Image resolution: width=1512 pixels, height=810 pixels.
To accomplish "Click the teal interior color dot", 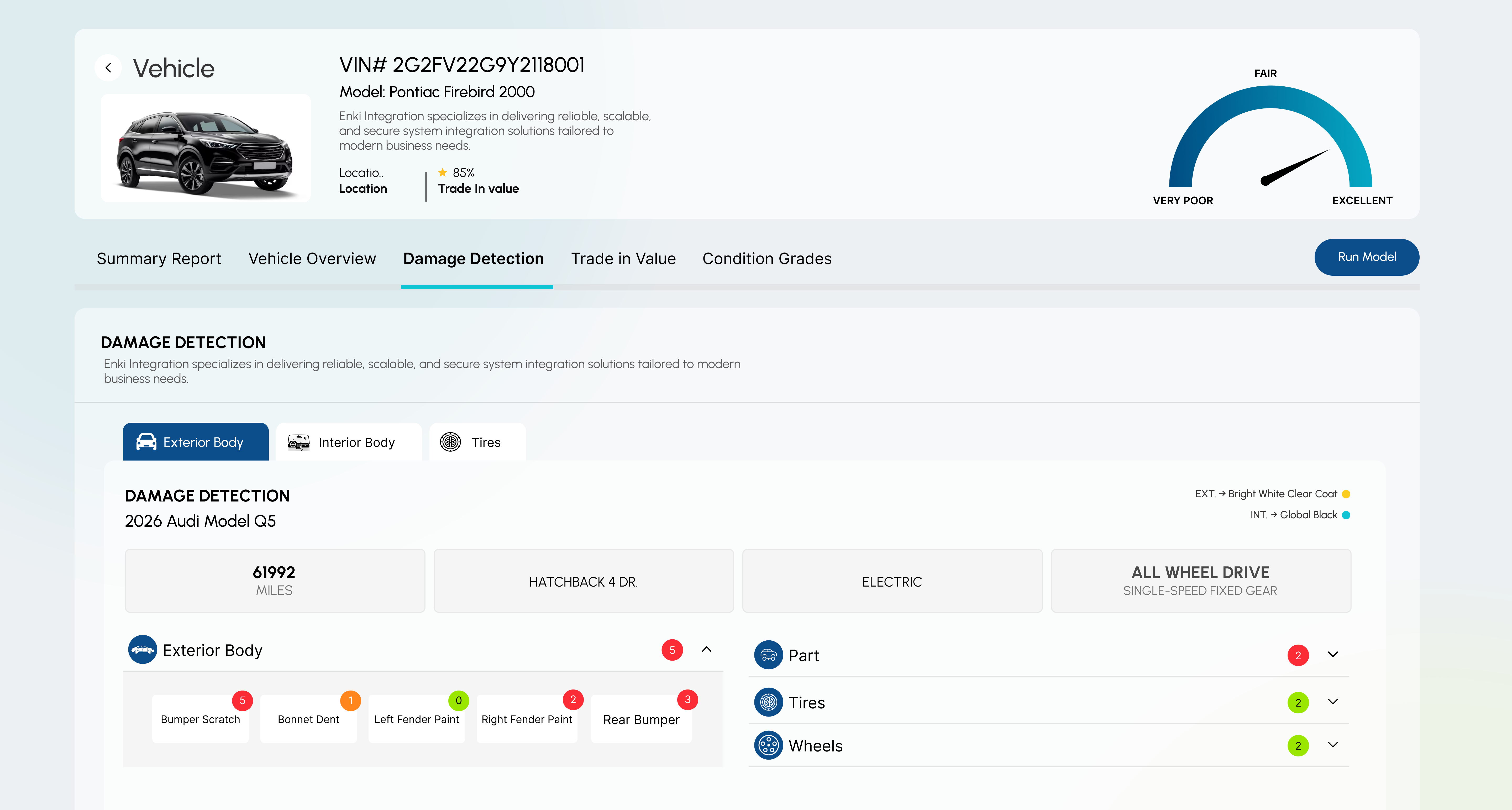I will (1346, 515).
